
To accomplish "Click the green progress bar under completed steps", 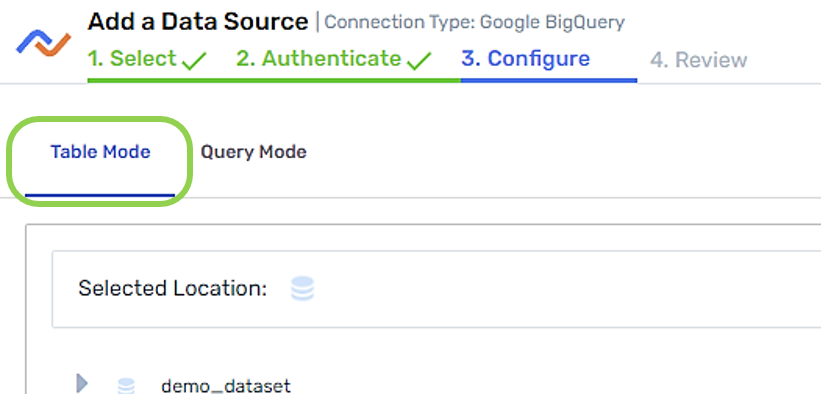I will 274,80.
